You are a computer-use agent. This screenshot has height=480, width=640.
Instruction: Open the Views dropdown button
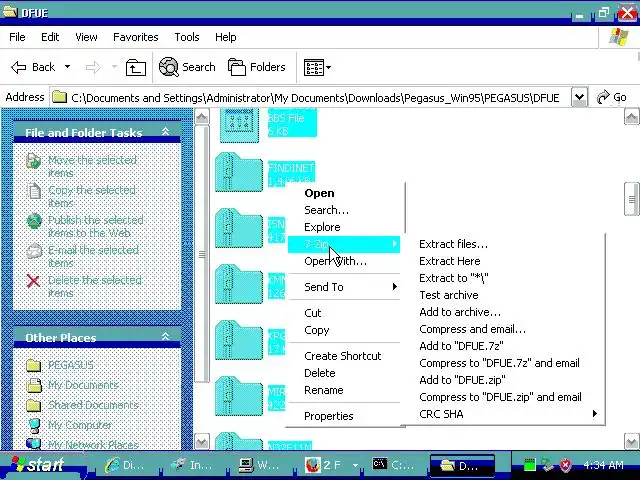coord(317,67)
